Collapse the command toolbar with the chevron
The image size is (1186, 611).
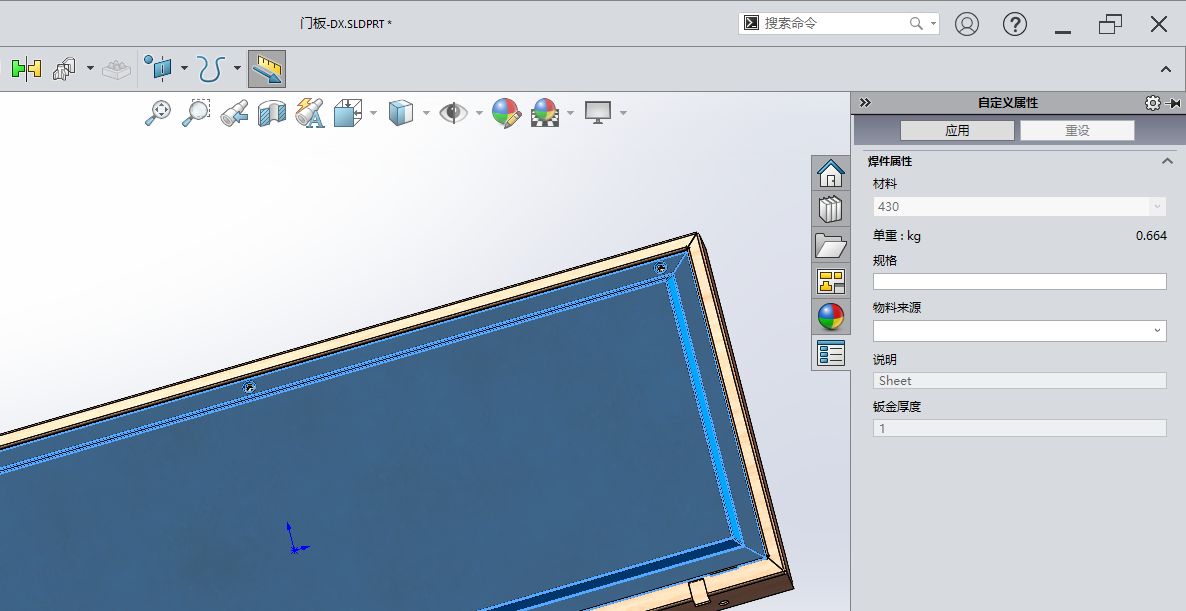click(x=1166, y=70)
